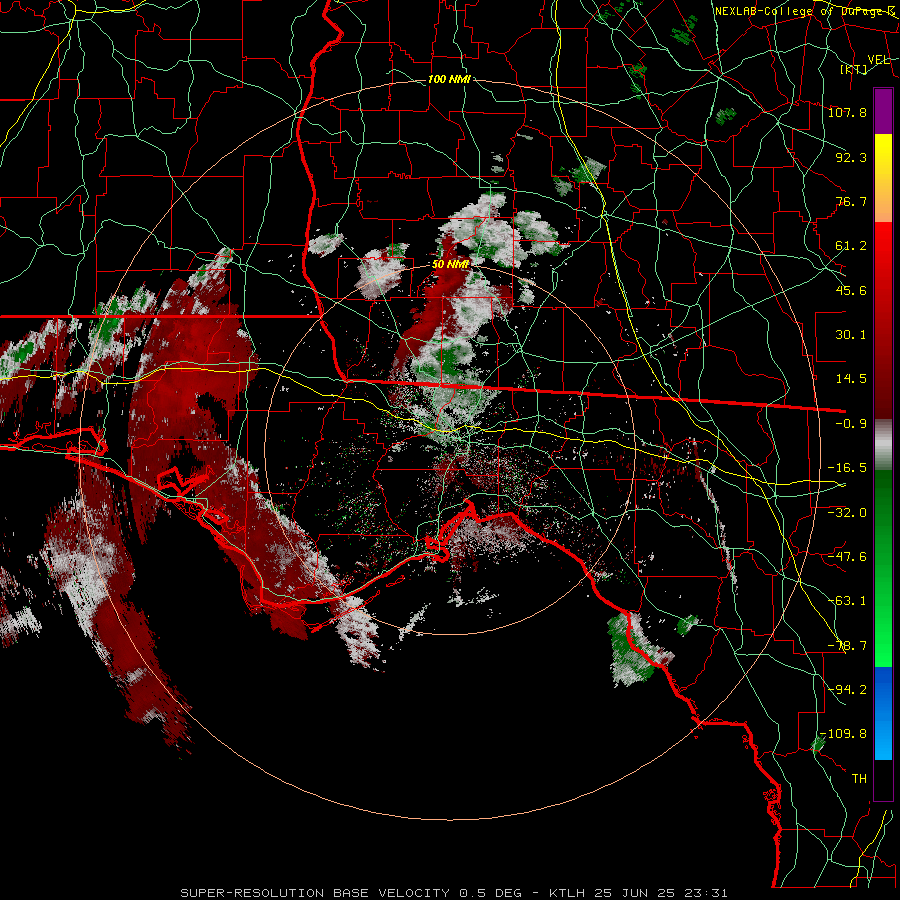
Task: Select the -16.5 velocity scale value
Action: click(847, 468)
